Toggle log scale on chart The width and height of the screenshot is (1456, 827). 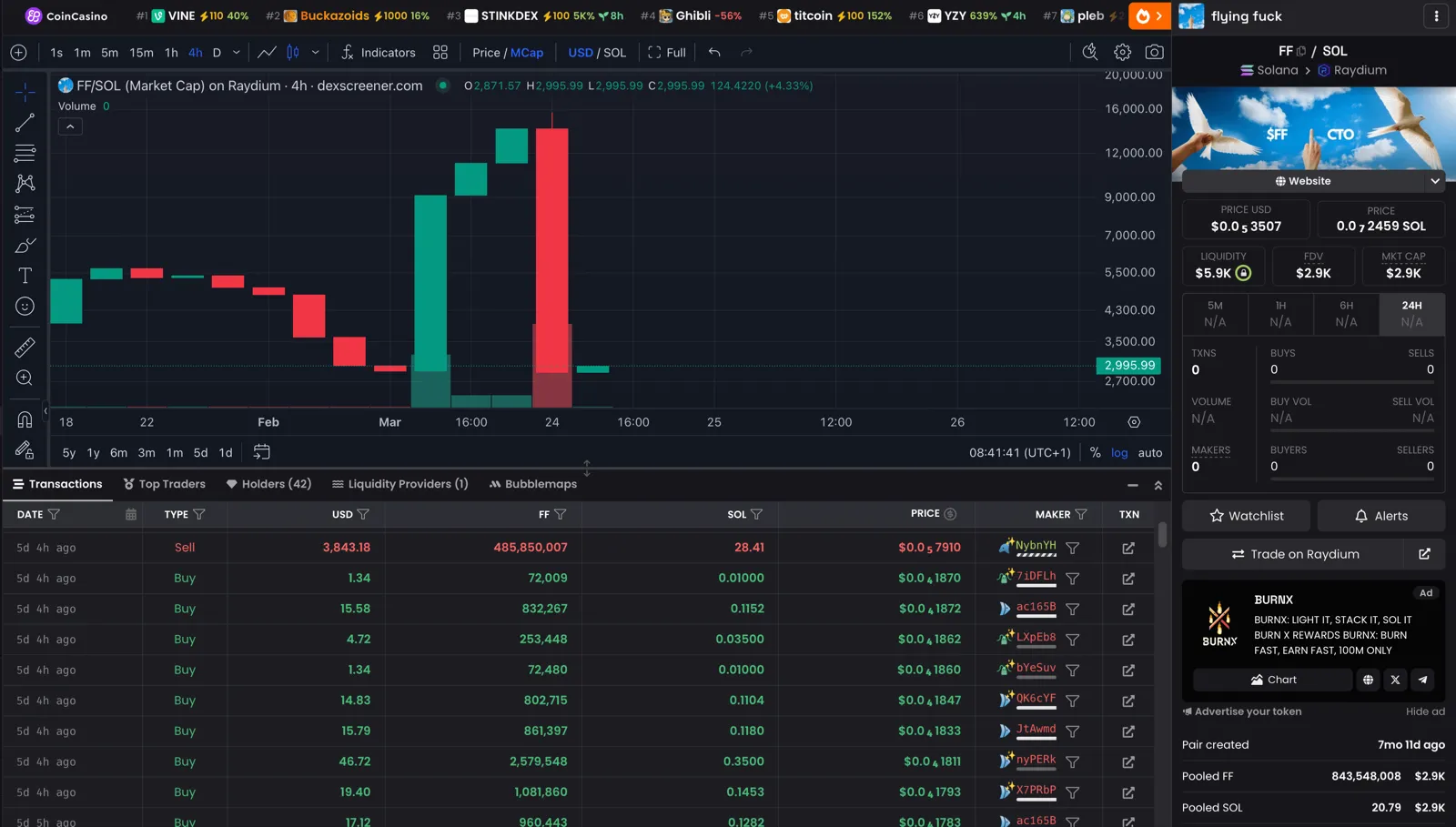click(x=1119, y=452)
